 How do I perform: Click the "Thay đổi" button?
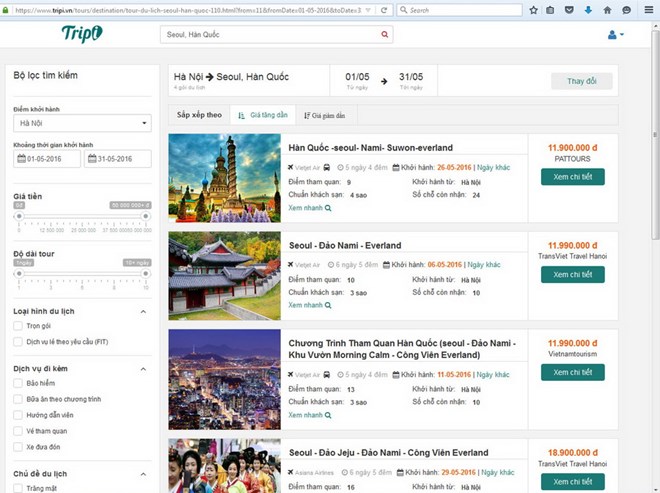[581, 81]
